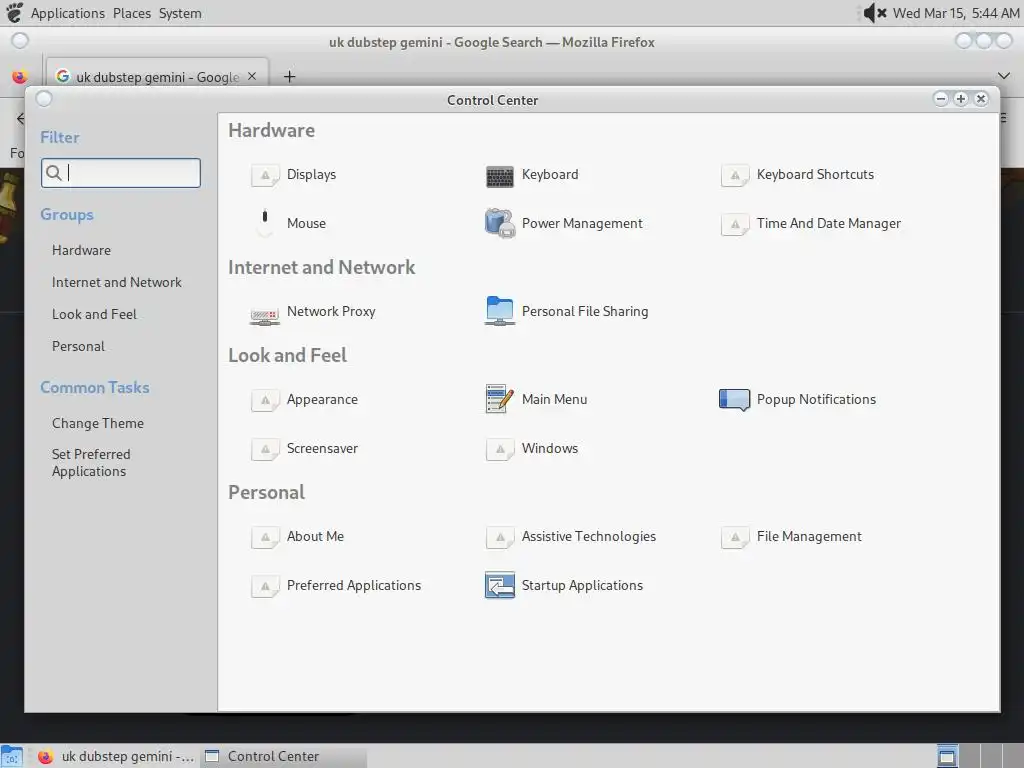
Task: Open the Main Menu editor icon
Action: [x=500, y=398]
